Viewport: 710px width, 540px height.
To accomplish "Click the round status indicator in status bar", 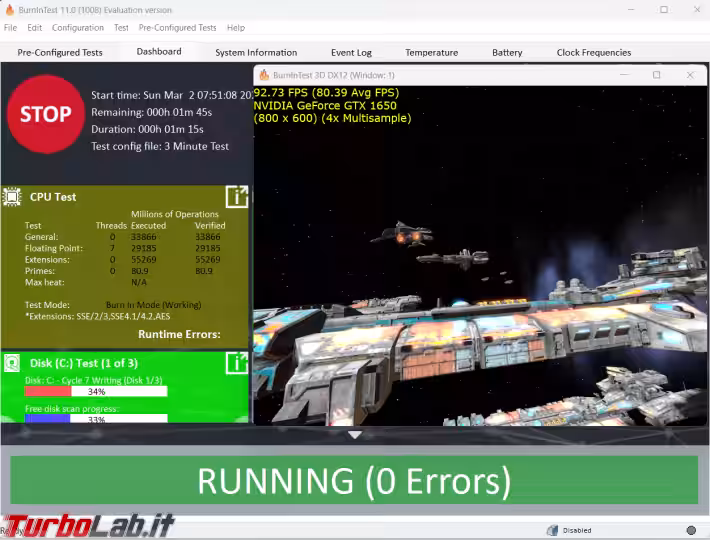I will (x=691, y=530).
